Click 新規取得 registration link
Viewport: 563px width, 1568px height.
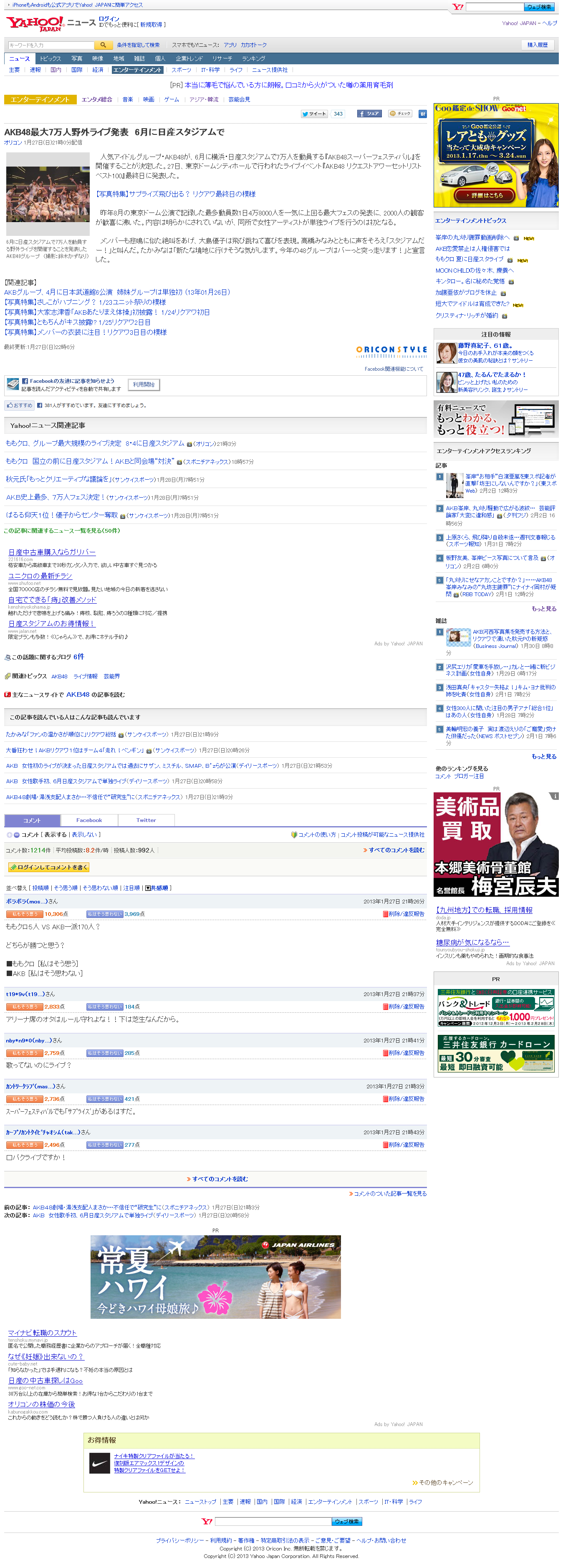tap(151, 25)
